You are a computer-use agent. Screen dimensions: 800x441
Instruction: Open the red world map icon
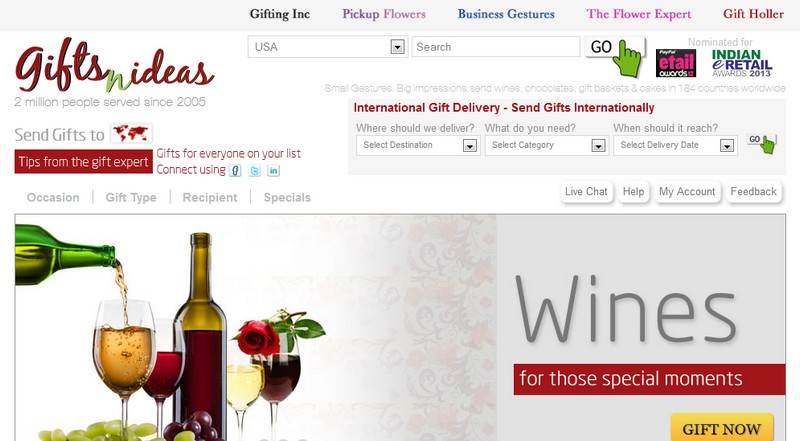coord(131,134)
